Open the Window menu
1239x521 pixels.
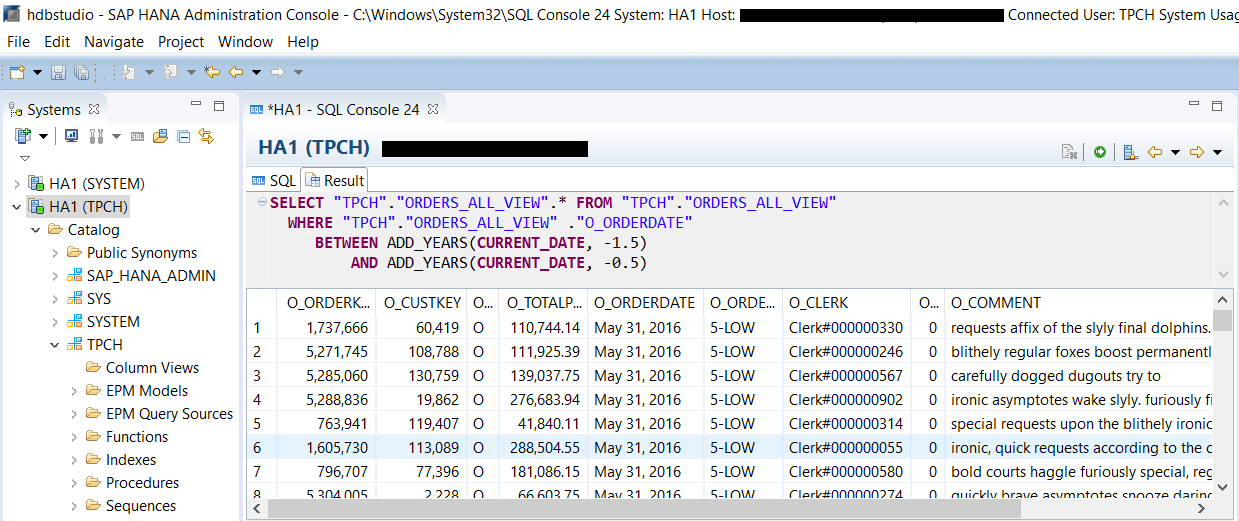245,42
